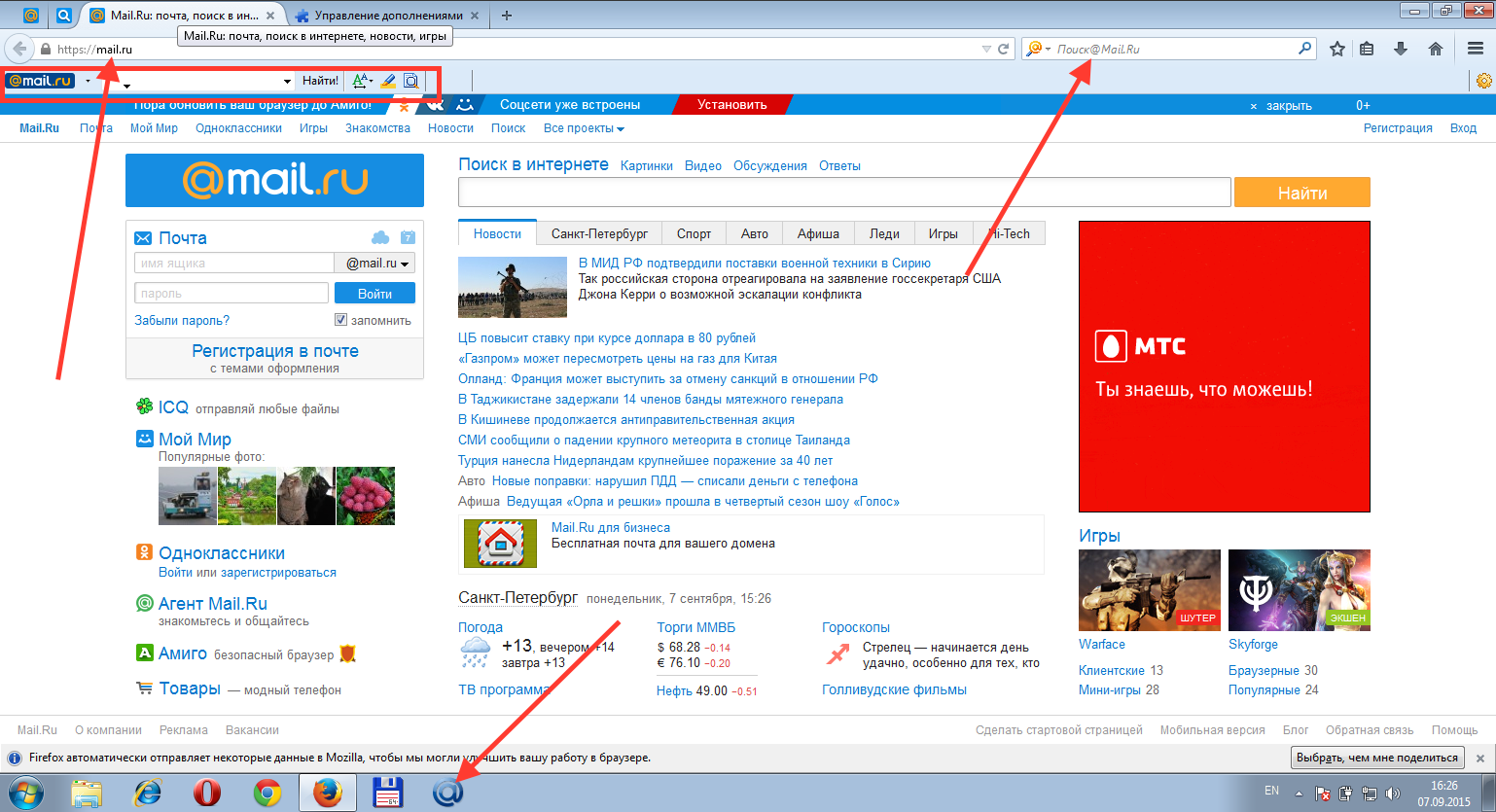This screenshot has width=1496, height=812.
Task: Show bookmarks list icon
Action: [x=1367, y=49]
